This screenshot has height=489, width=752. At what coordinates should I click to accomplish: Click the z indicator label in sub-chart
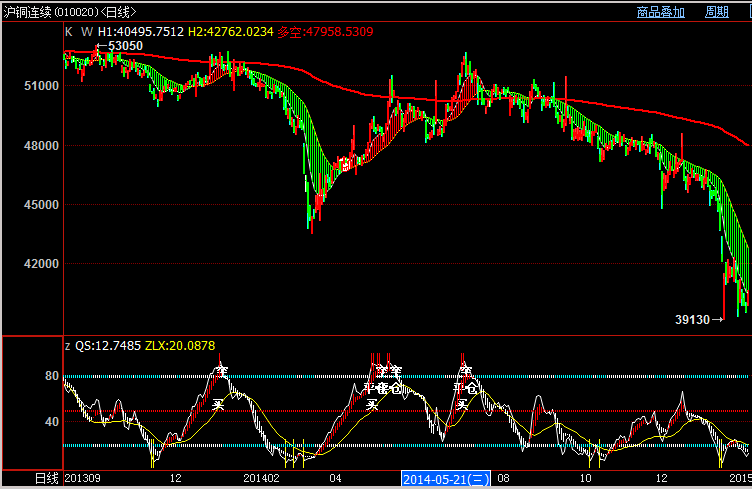[68, 346]
